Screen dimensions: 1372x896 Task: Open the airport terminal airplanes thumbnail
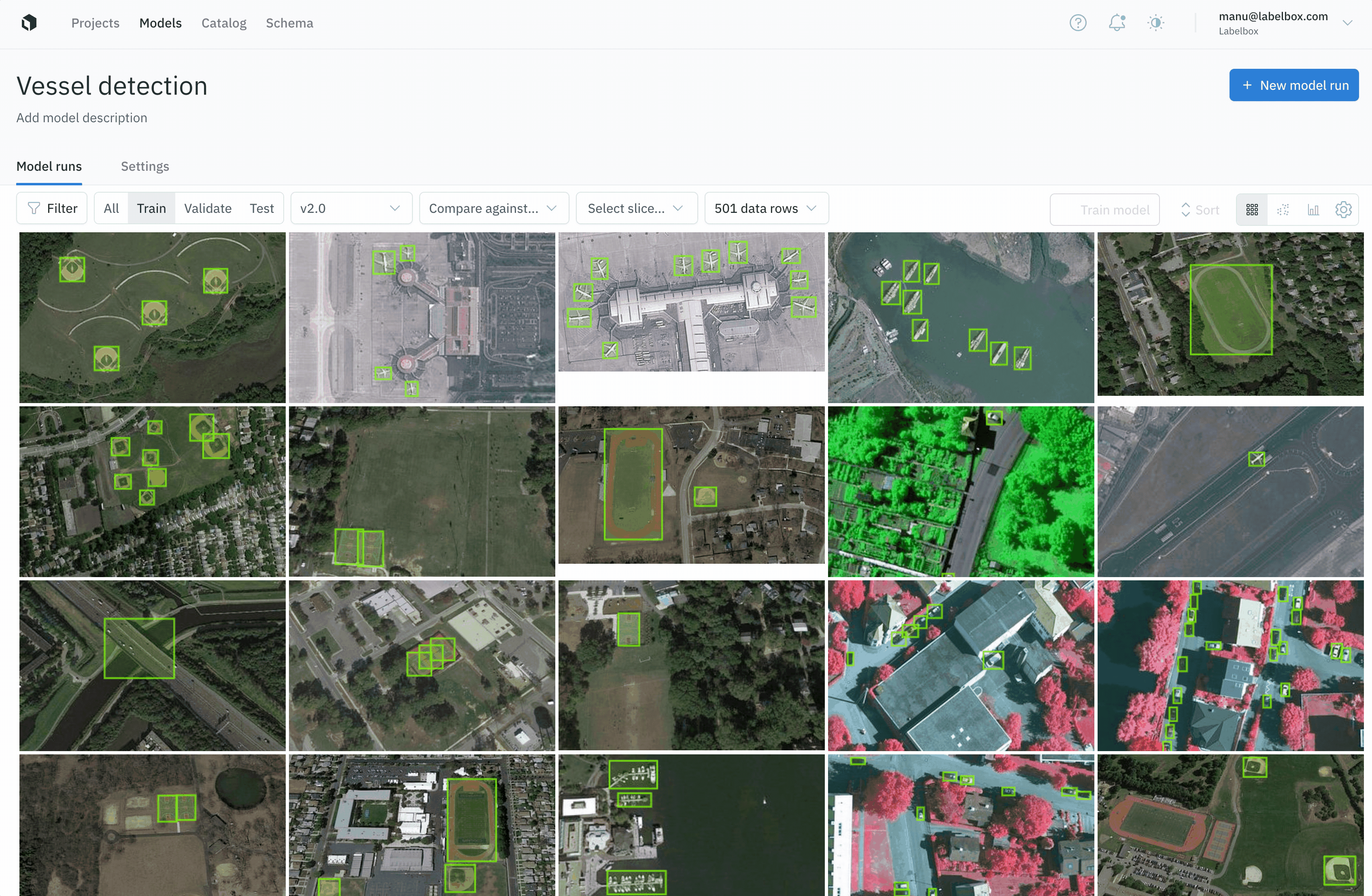point(691,301)
